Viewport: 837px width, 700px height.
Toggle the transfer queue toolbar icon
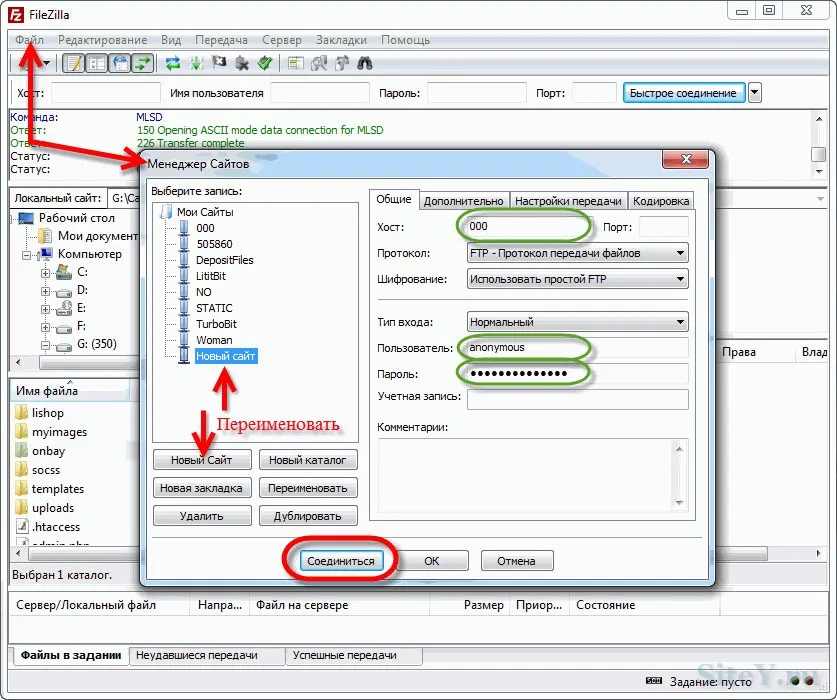[x=143, y=64]
